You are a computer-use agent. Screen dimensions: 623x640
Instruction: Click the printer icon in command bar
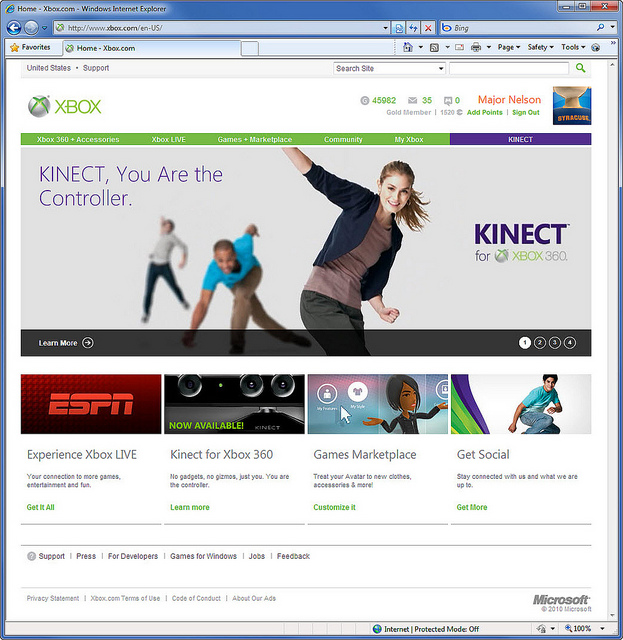476,47
